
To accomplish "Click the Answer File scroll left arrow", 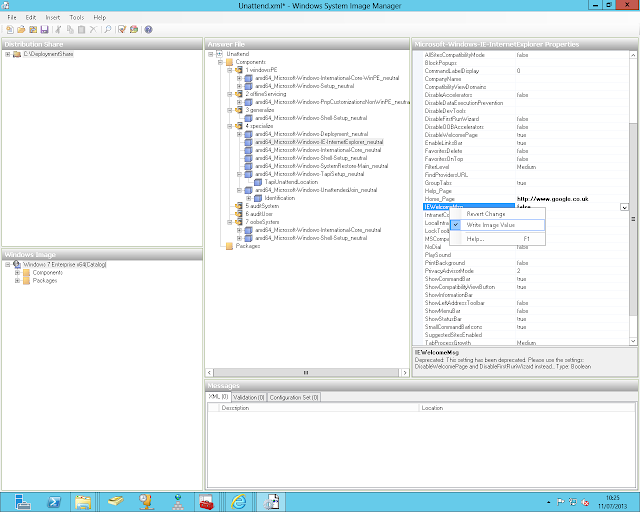I will [209, 372].
